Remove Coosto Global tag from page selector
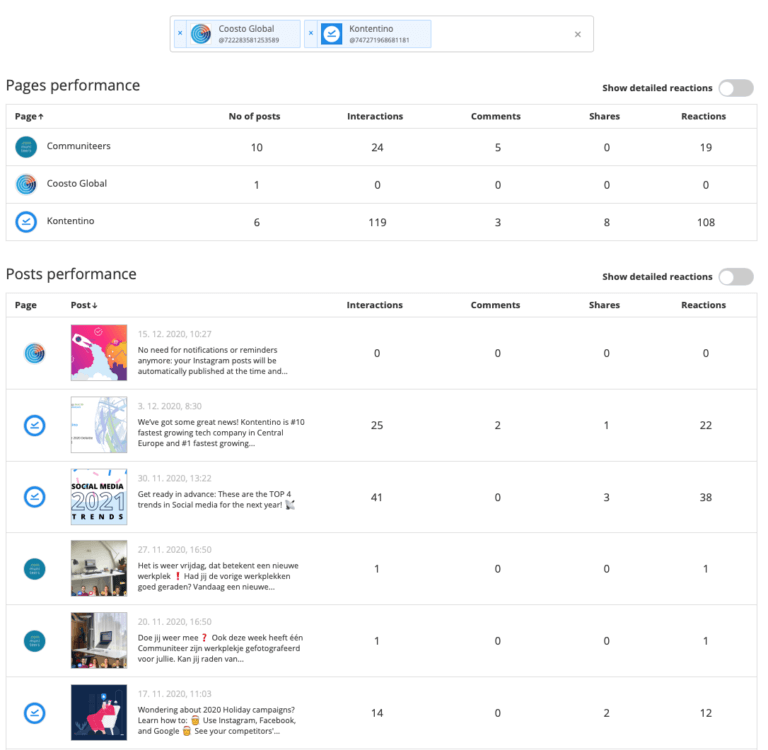Viewport: 768px width, 750px height. pos(180,33)
